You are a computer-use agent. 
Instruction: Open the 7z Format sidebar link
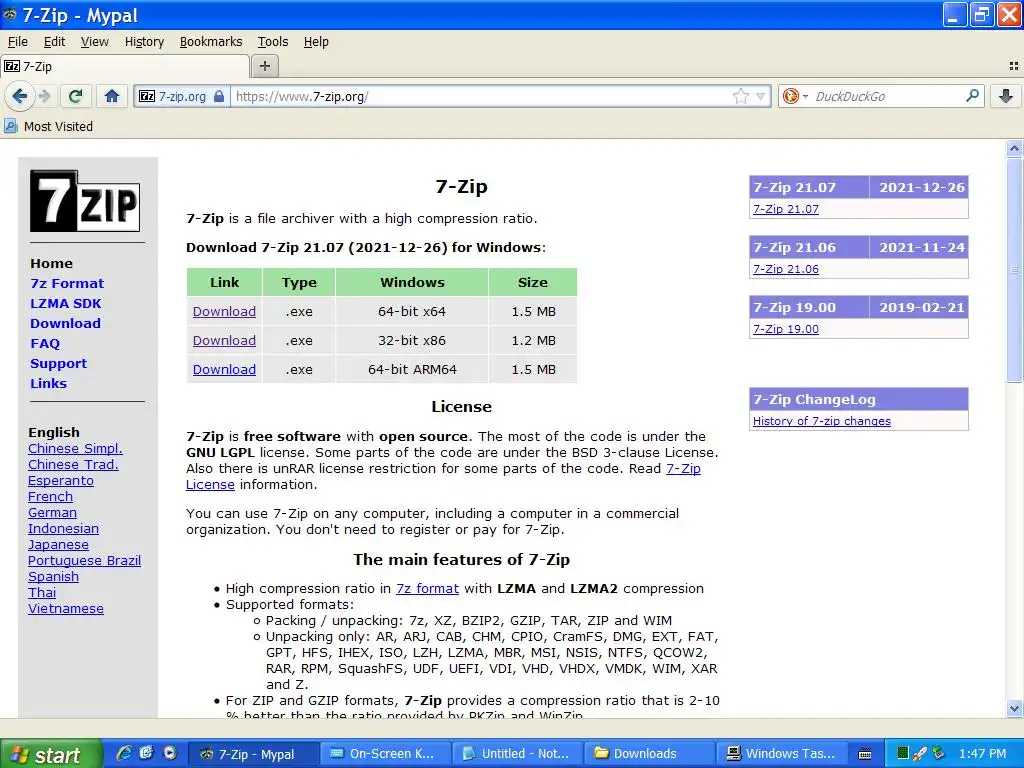pos(67,283)
